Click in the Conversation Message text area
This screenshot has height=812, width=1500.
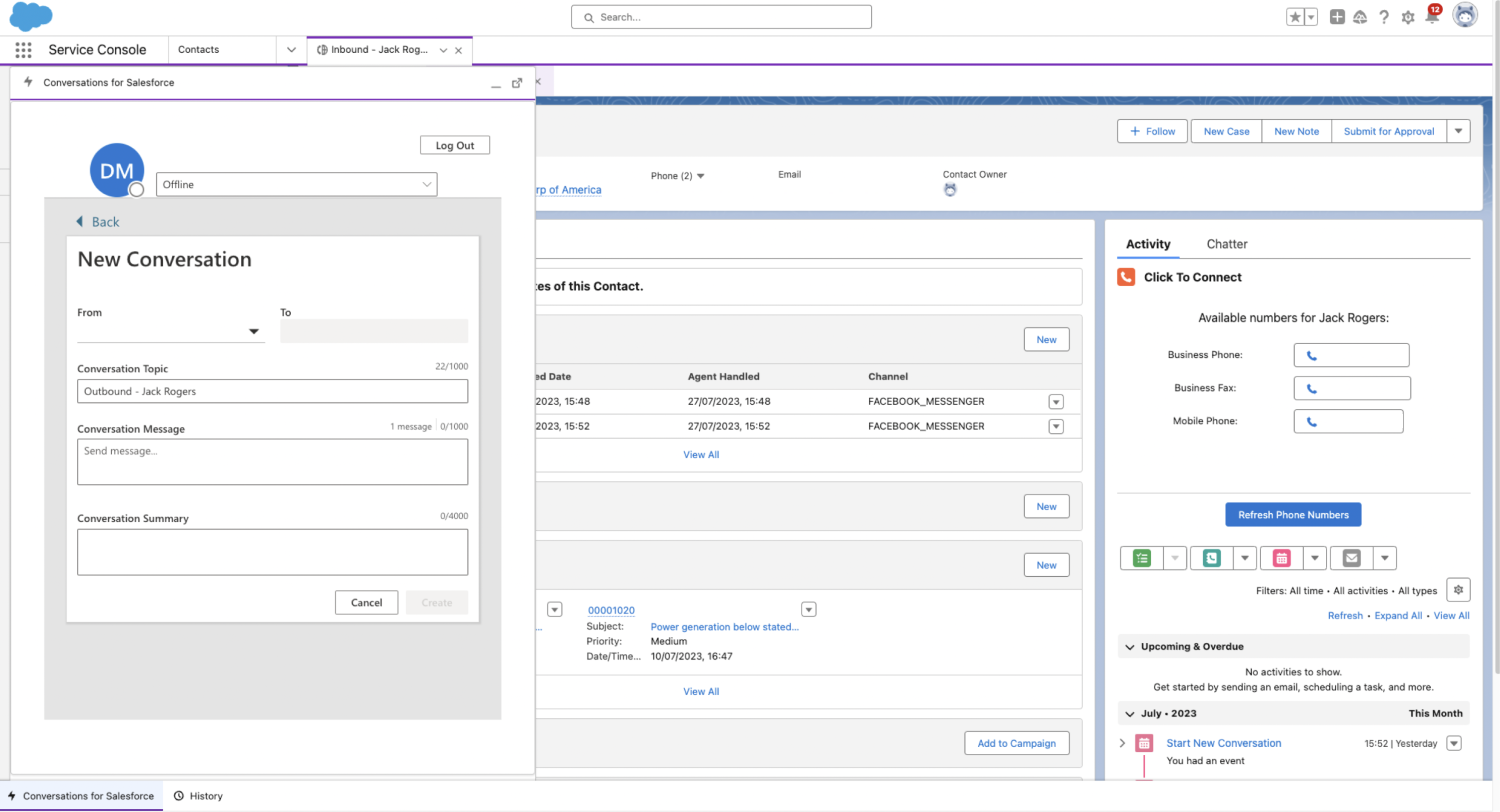[x=272, y=461]
